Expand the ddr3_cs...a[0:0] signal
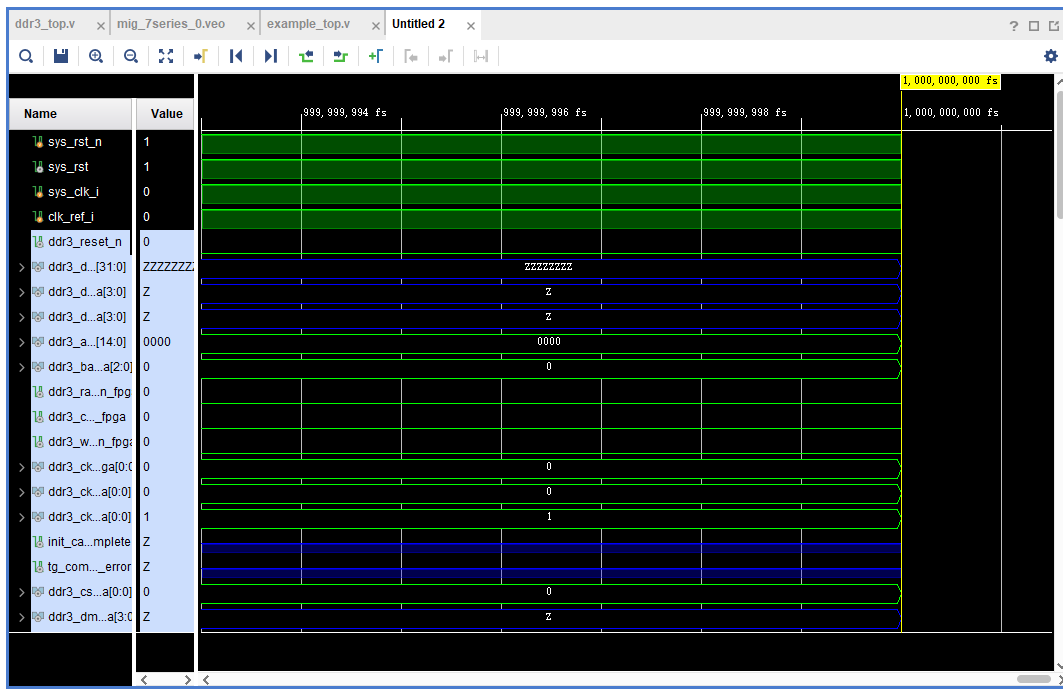Viewport: 1063px width, 694px height. click(22, 592)
